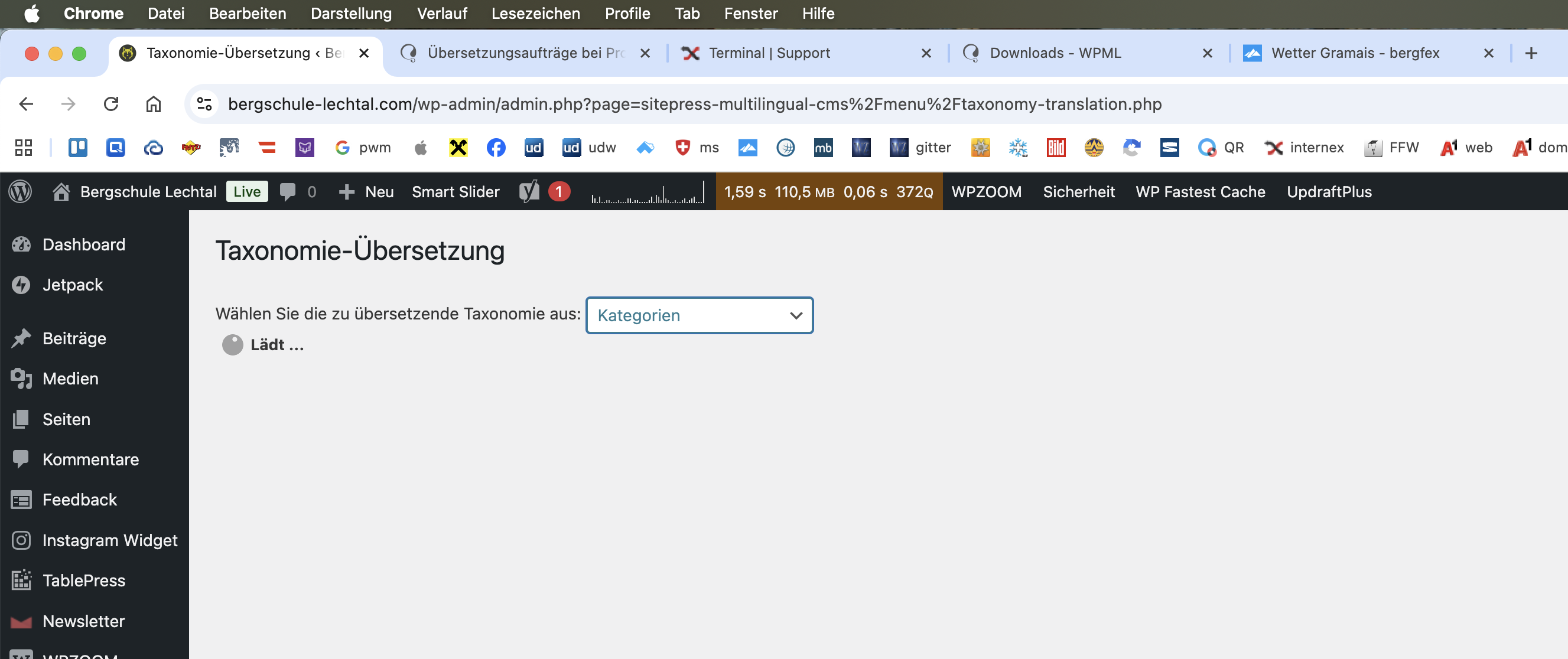Open the Yoast SEO notifications icon
The image size is (1568, 659).
point(529,192)
